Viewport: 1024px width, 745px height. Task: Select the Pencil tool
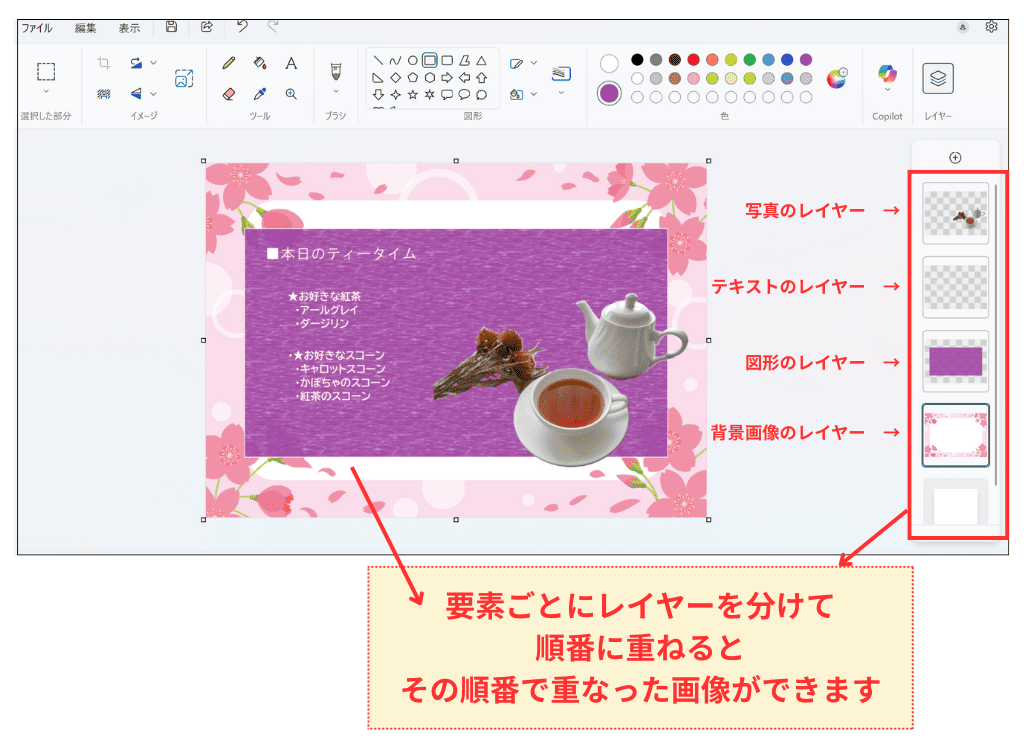point(228,62)
